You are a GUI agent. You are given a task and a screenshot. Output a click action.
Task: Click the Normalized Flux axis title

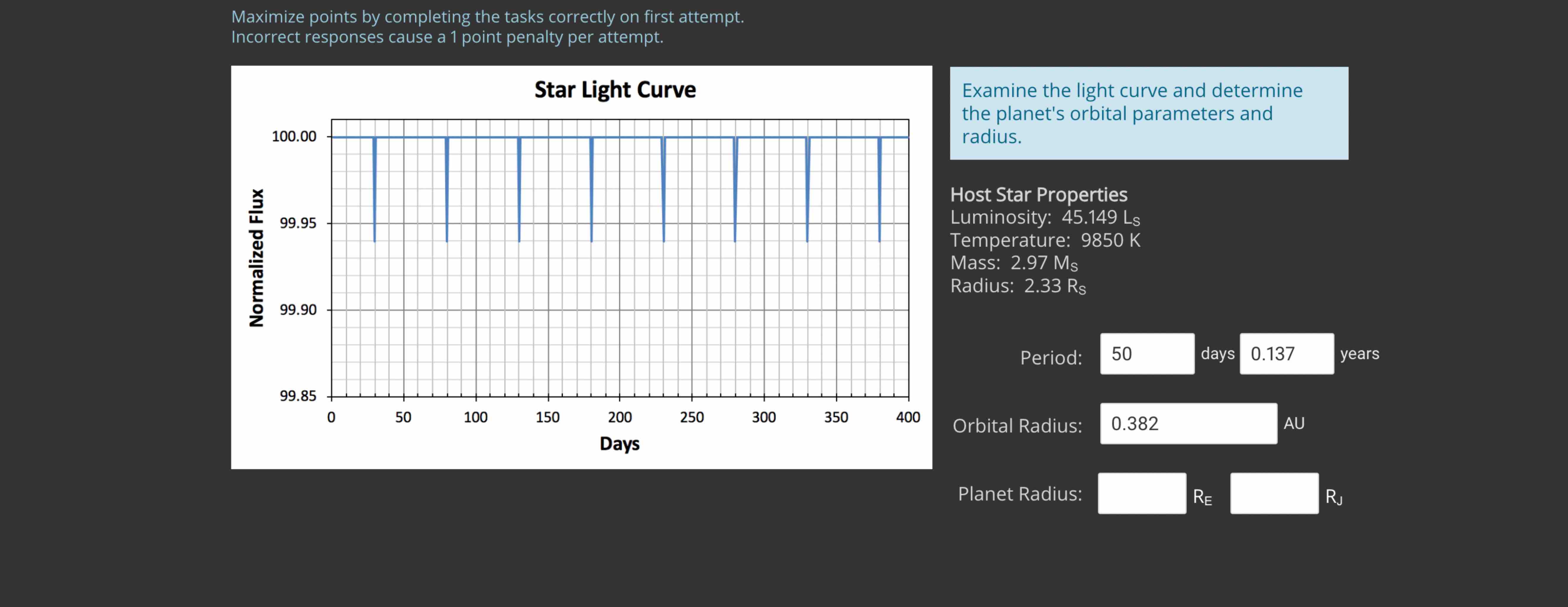coord(256,258)
